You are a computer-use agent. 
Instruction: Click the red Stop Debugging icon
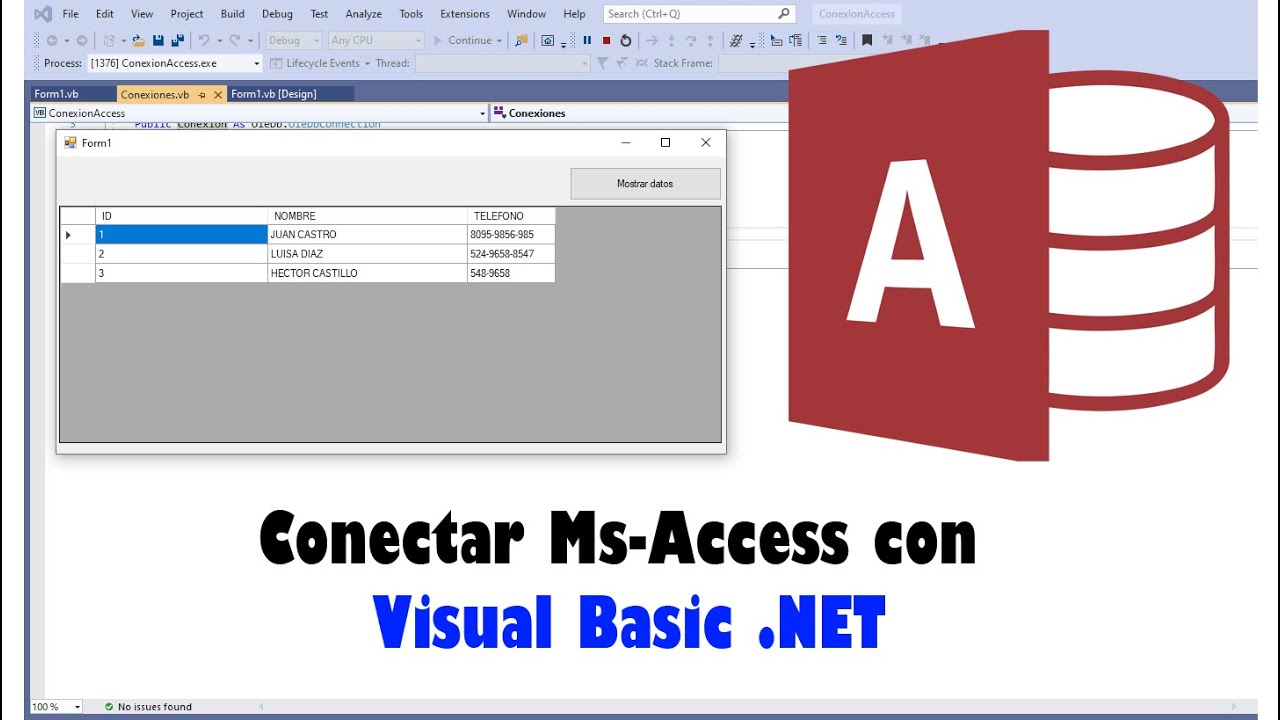pos(606,40)
